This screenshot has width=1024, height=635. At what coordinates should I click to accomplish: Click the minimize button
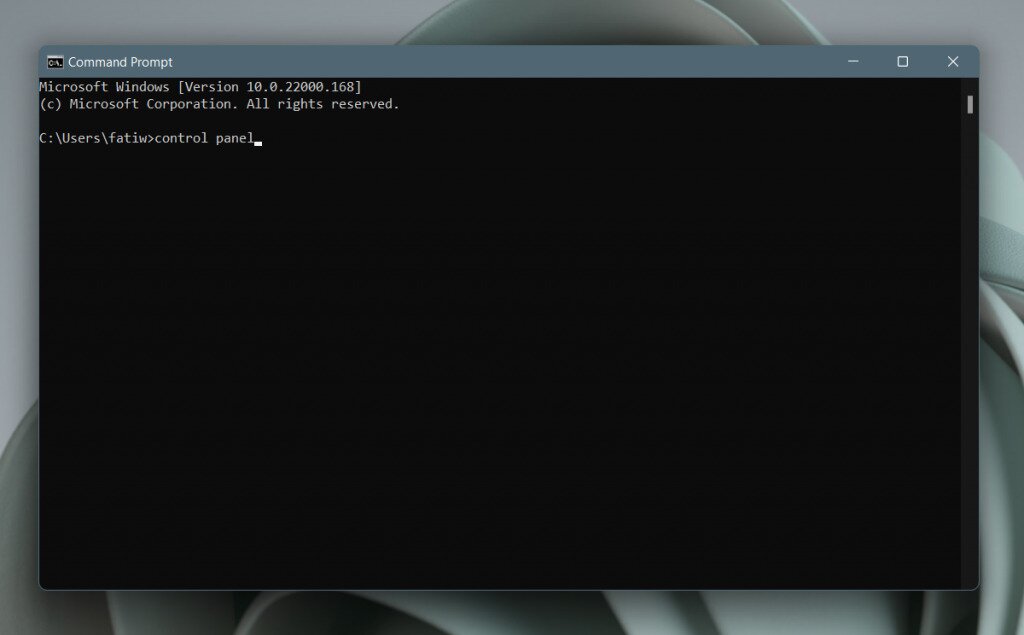[852, 61]
